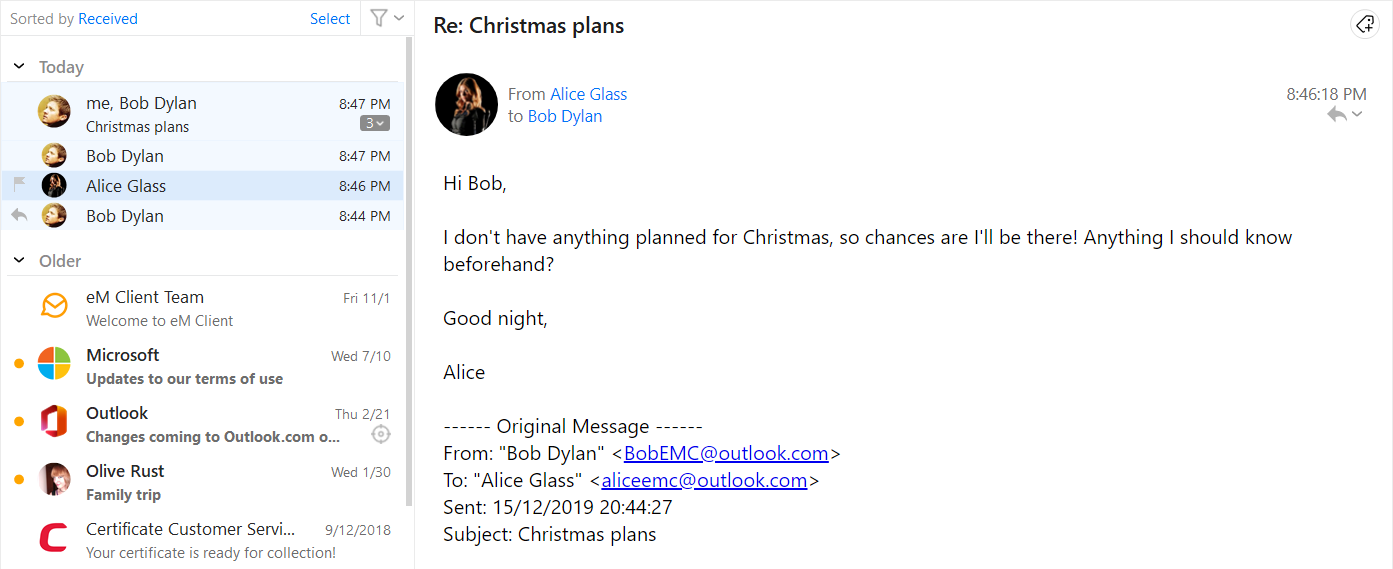Click the Select button in list header
This screenshot has width=1393, height=569.
[x=330, y=18]
